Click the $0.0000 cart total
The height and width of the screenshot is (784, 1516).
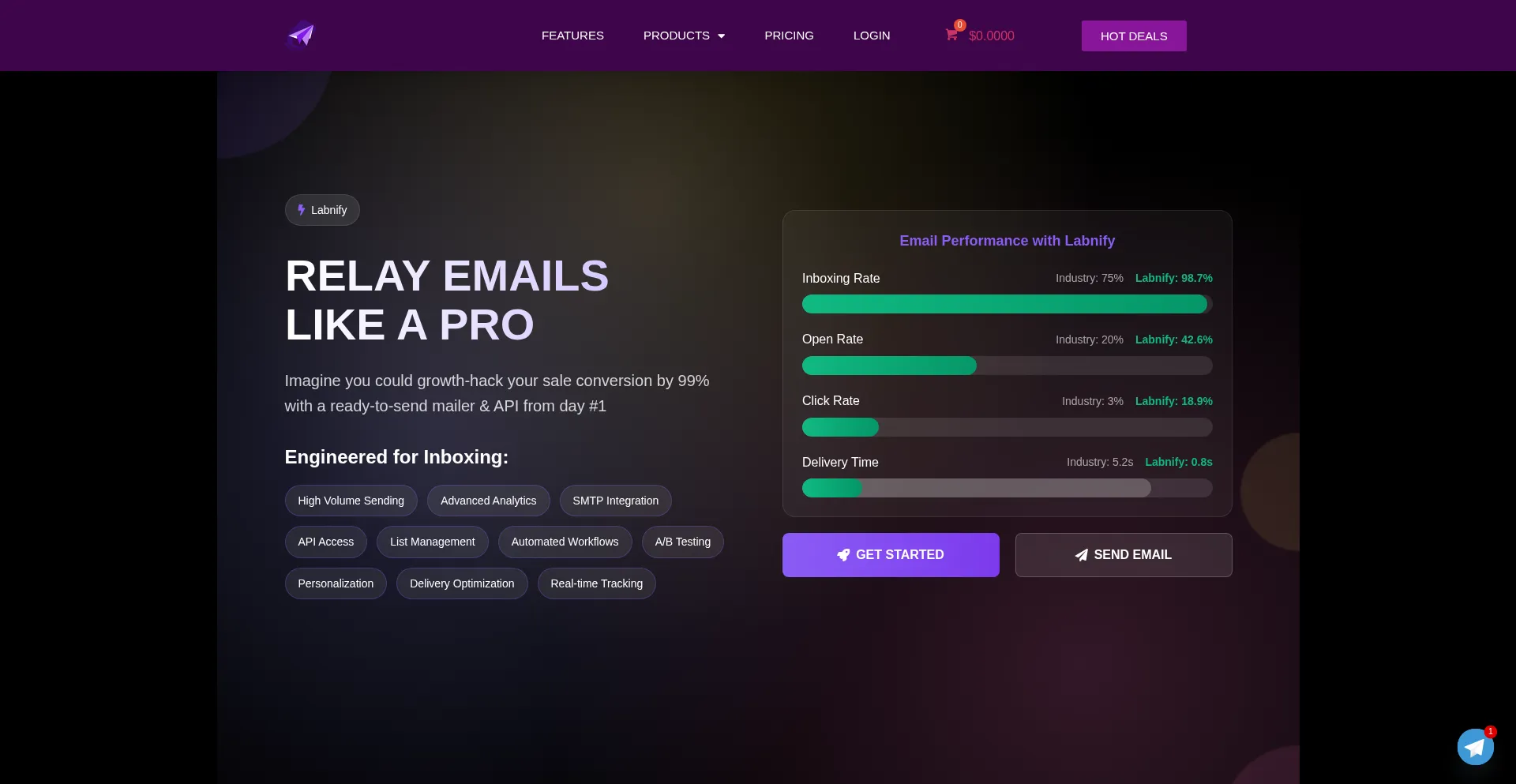(x=991, y=36)
